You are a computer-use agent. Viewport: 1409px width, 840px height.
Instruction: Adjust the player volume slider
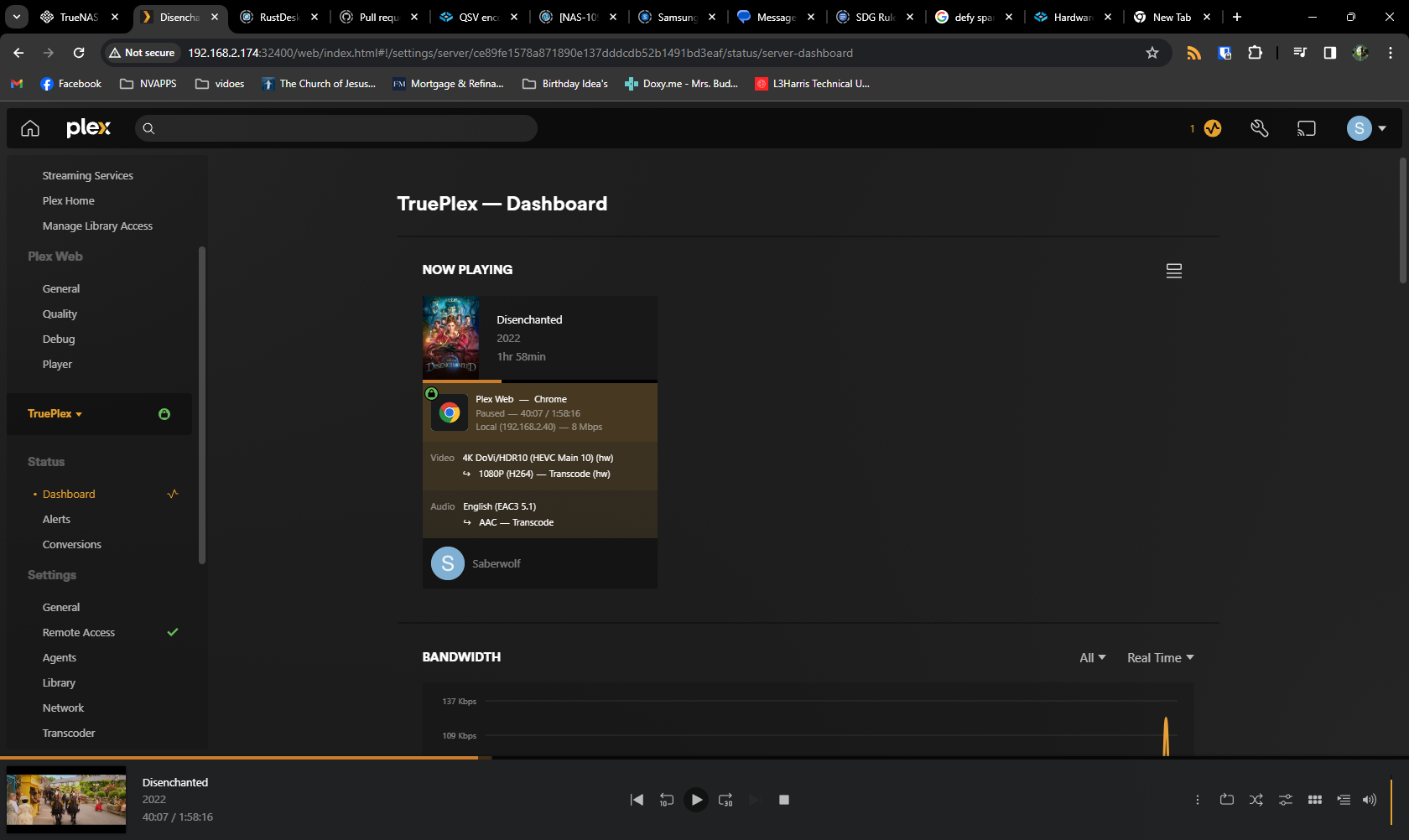tap(1391, 801)
